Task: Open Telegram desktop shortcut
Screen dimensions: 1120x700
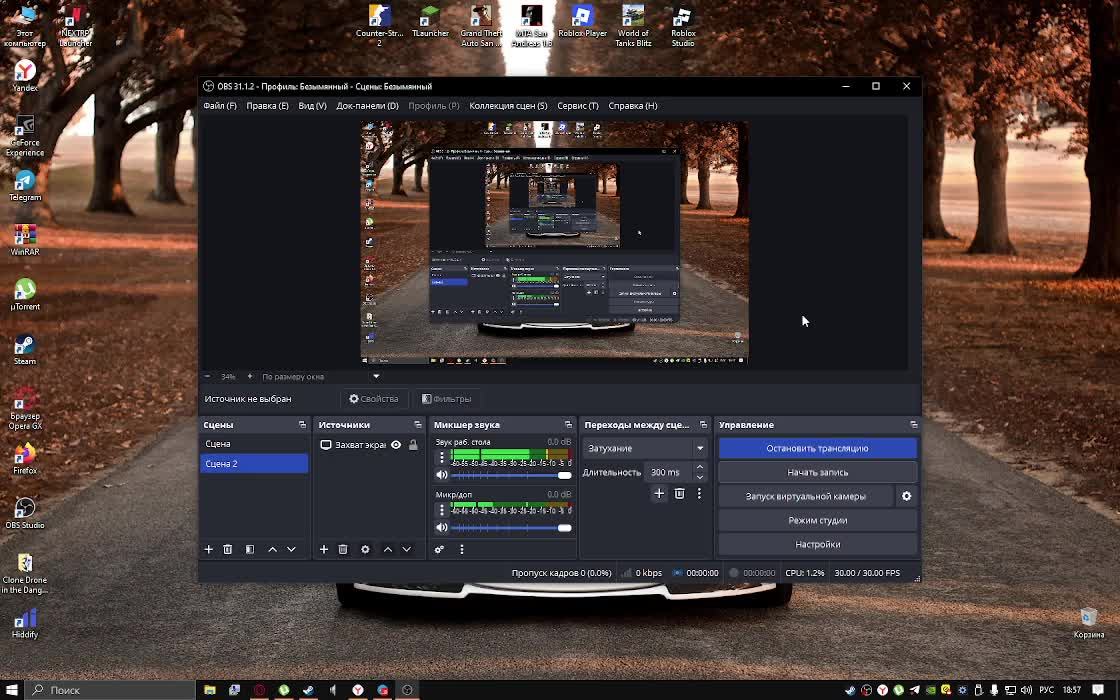Action: pyautogui.click(x=25, y=186)
